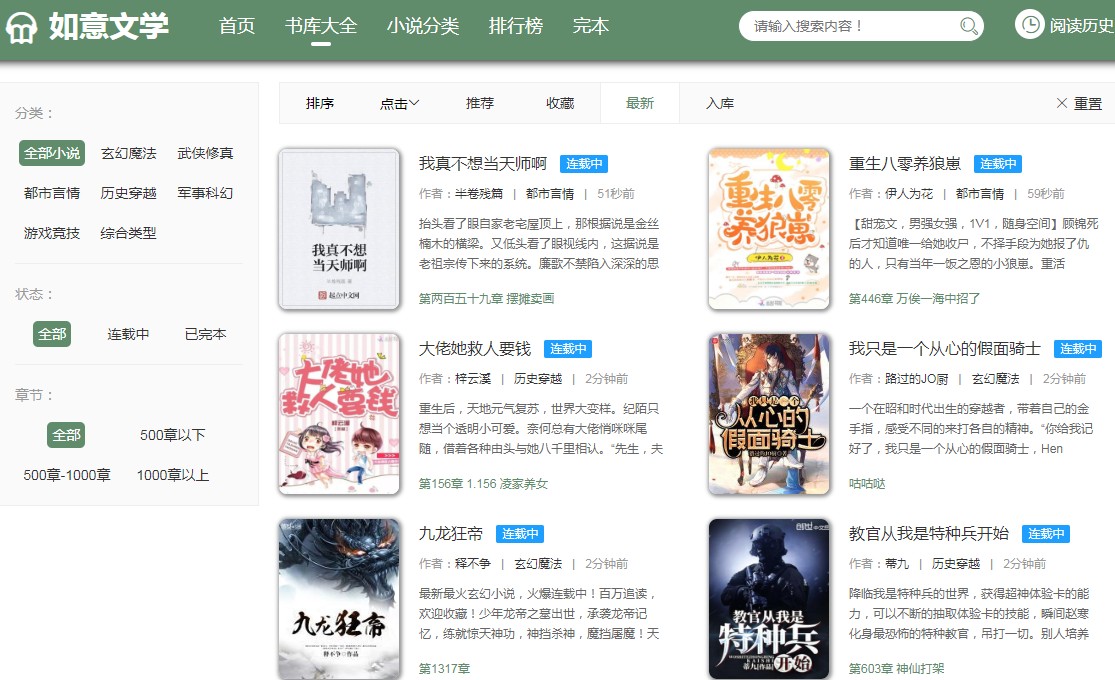Click 玄幻魔法 tag on 九龙狂帝 row

pos(538,563)
